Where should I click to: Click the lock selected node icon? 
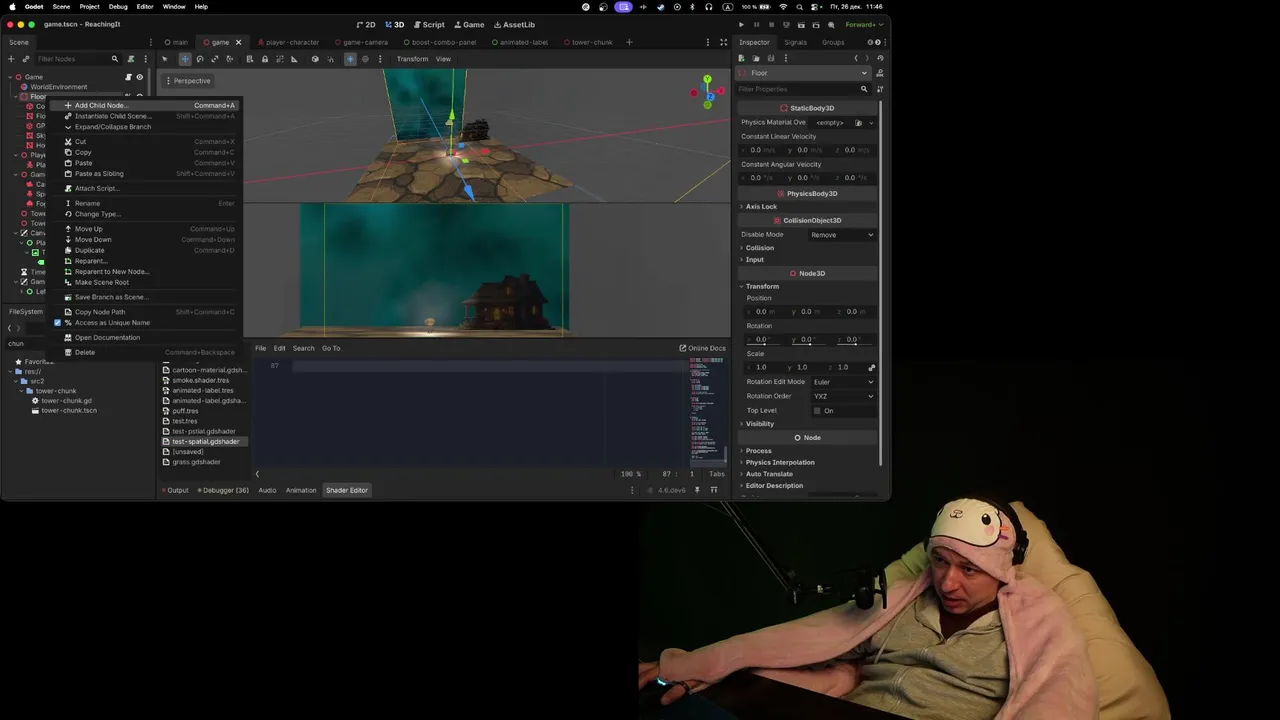[x=264, y=59]
